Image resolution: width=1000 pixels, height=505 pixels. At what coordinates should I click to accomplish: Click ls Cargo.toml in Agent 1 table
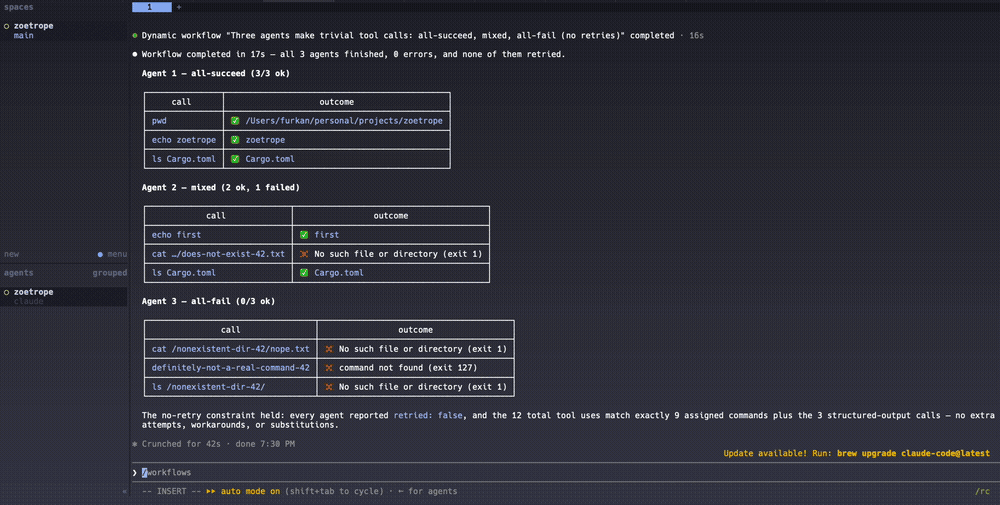pyautogui.click(x=184, y=159)
